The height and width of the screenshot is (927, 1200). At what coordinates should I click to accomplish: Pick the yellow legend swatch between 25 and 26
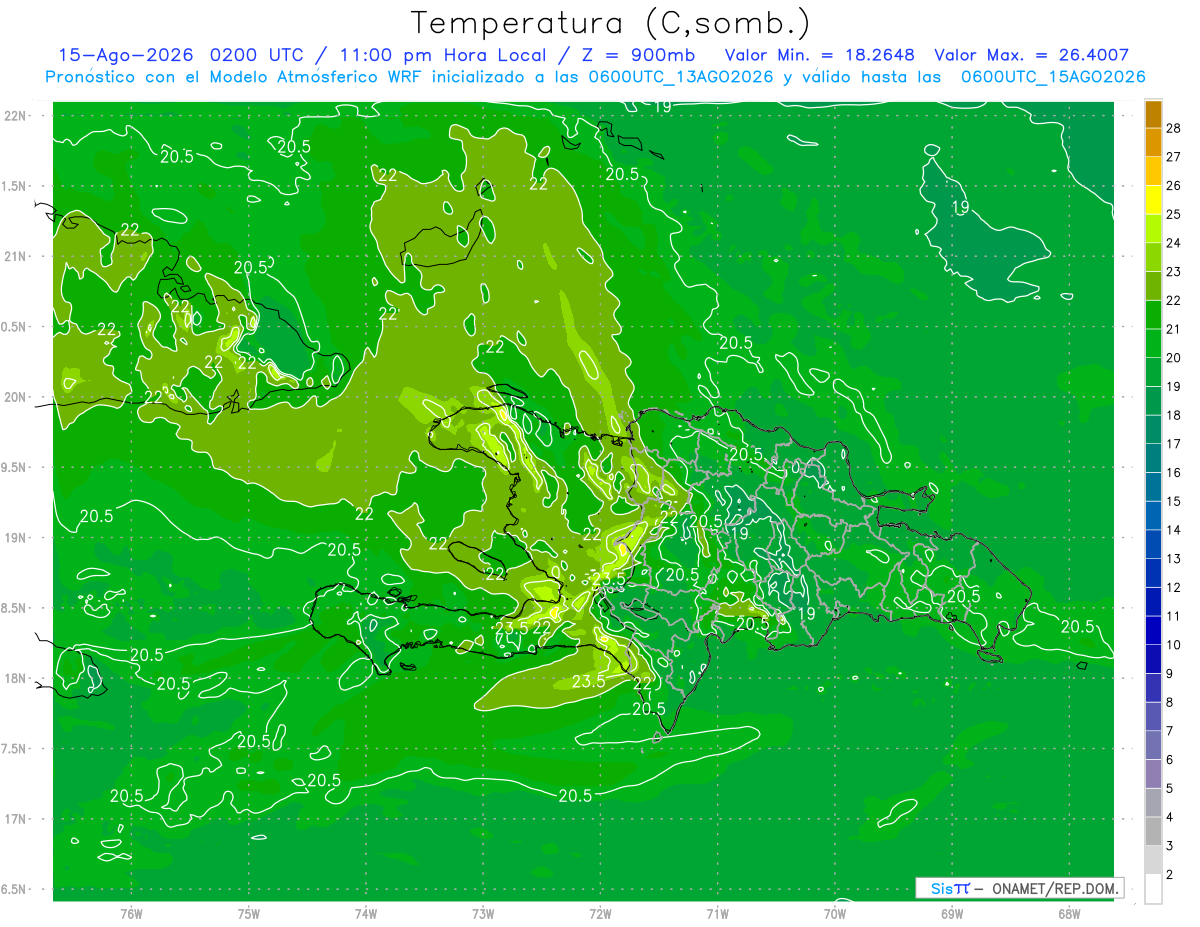pyautogui.click(x=1153, y=200)
